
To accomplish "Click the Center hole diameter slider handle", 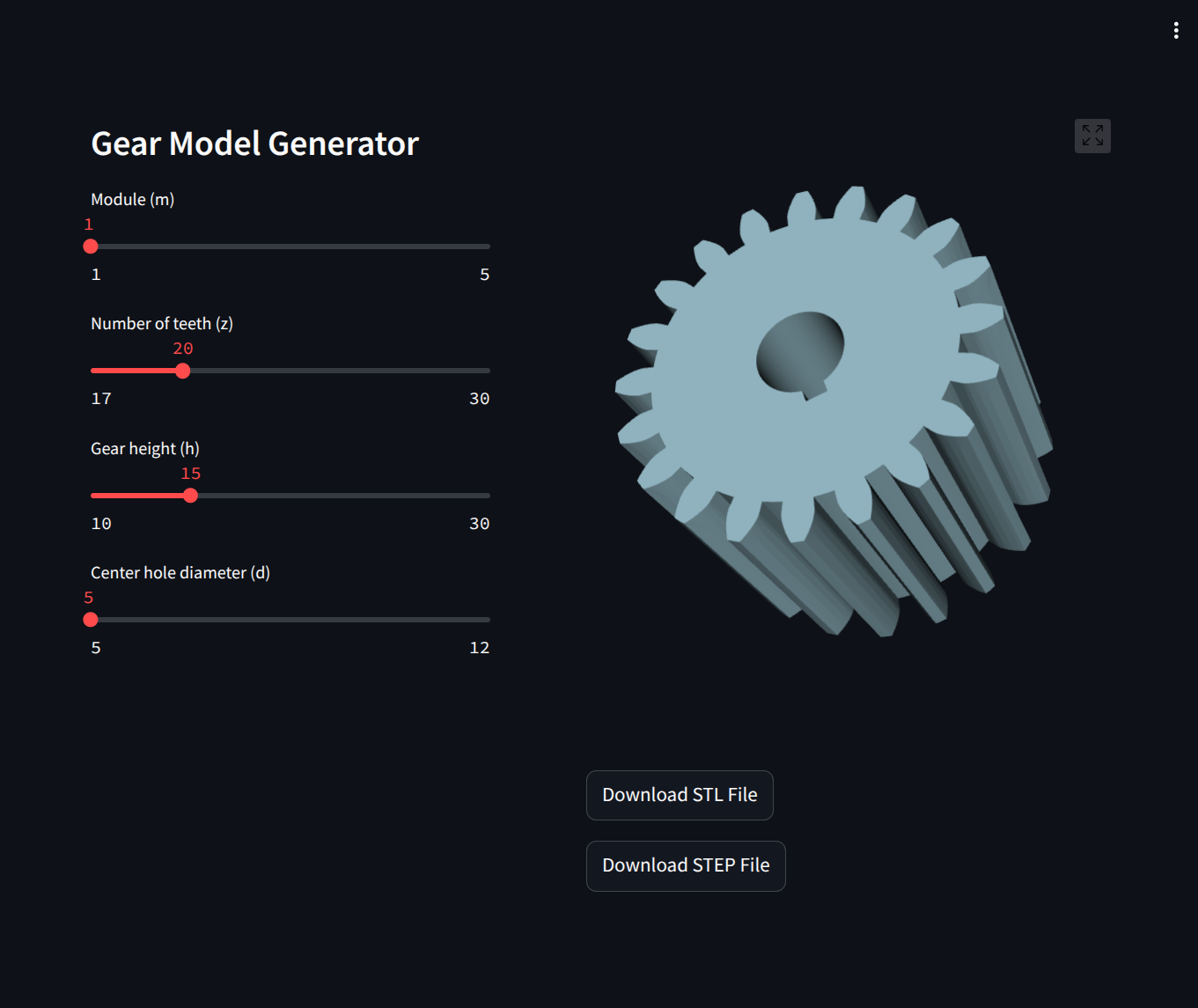I will (91, 620).
